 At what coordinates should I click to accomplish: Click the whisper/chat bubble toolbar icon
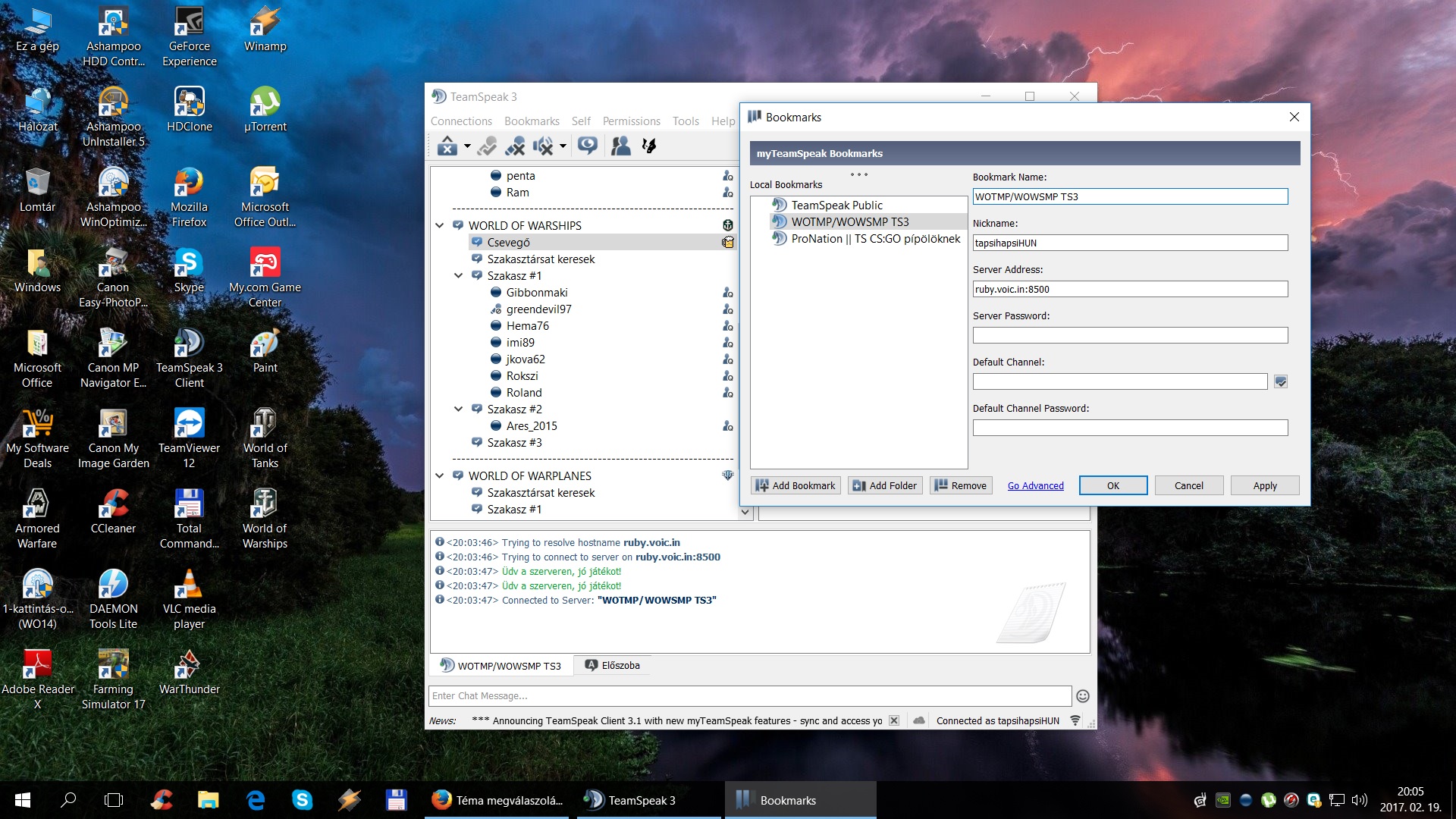[x=588, y=146]
